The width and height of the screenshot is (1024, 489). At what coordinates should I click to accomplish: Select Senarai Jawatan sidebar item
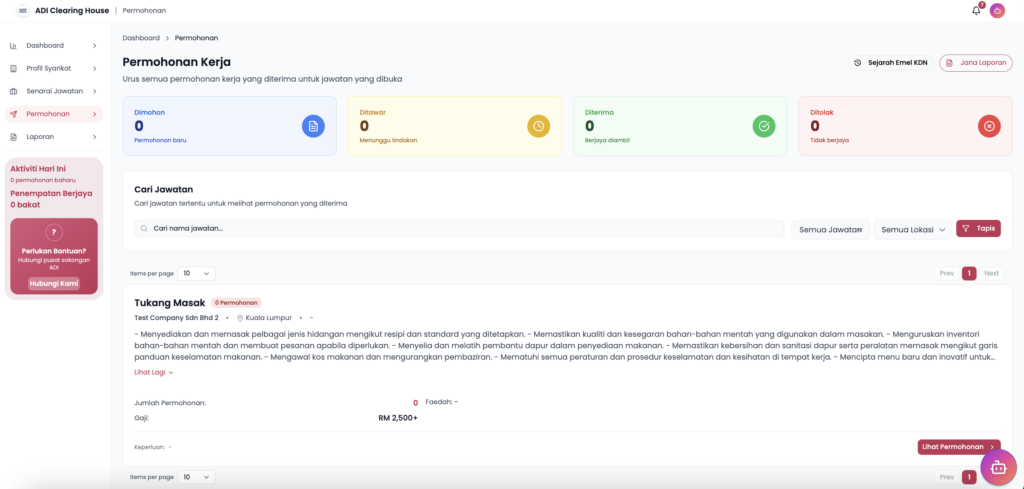pos(54,91)
